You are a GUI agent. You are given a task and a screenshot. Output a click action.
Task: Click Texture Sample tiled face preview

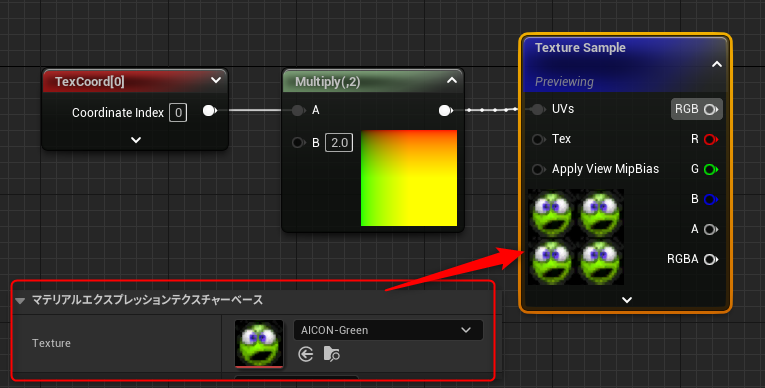click(x=576, y=237)
